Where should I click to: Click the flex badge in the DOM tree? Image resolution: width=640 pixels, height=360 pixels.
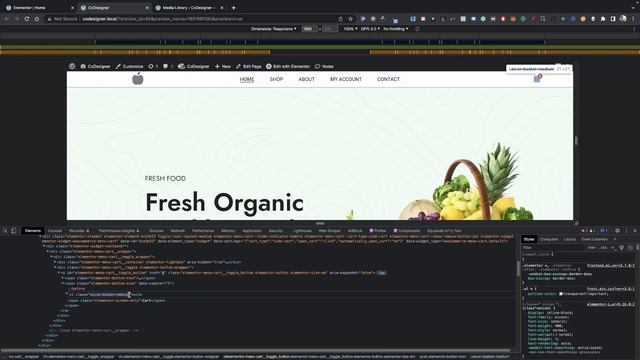point(381,273)
